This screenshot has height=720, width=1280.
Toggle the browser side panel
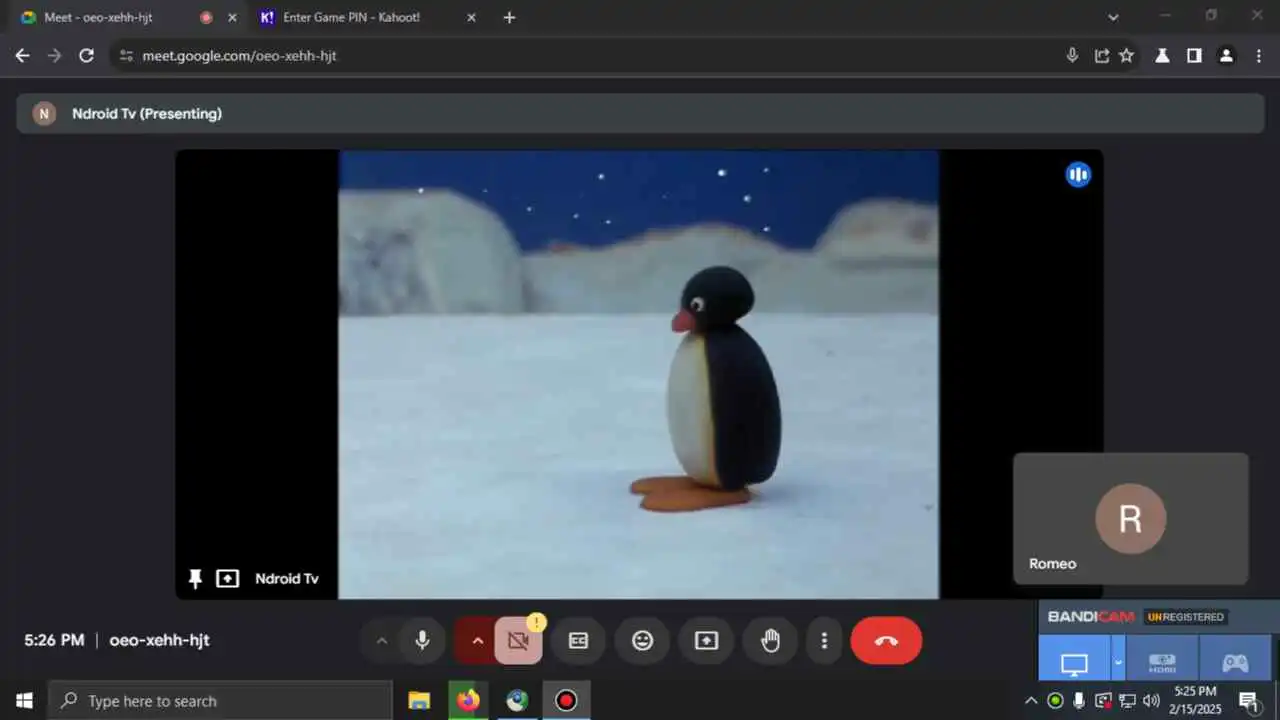click(1194, 56)
